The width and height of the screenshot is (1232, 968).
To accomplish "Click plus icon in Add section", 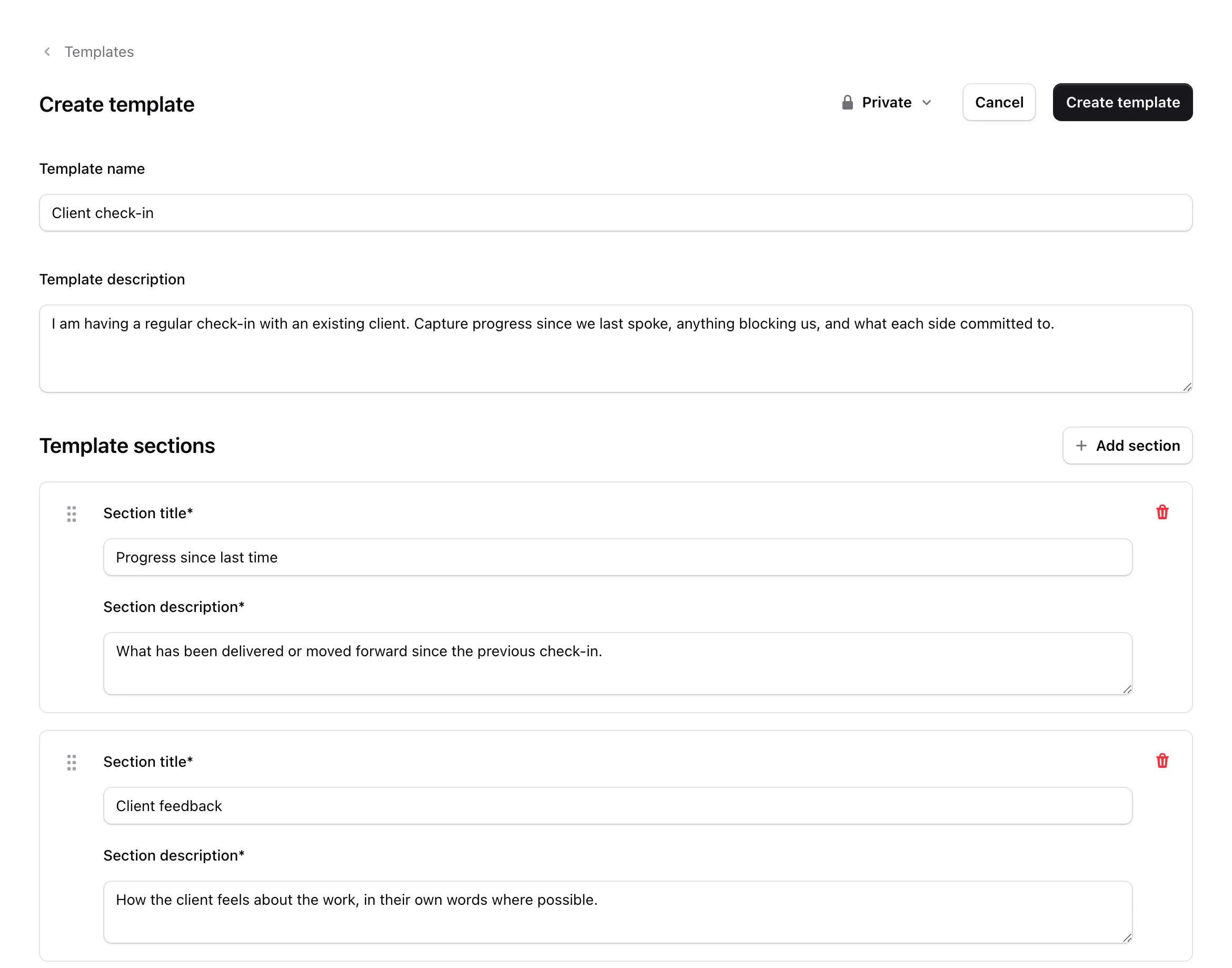I will tap(1081, 446).
